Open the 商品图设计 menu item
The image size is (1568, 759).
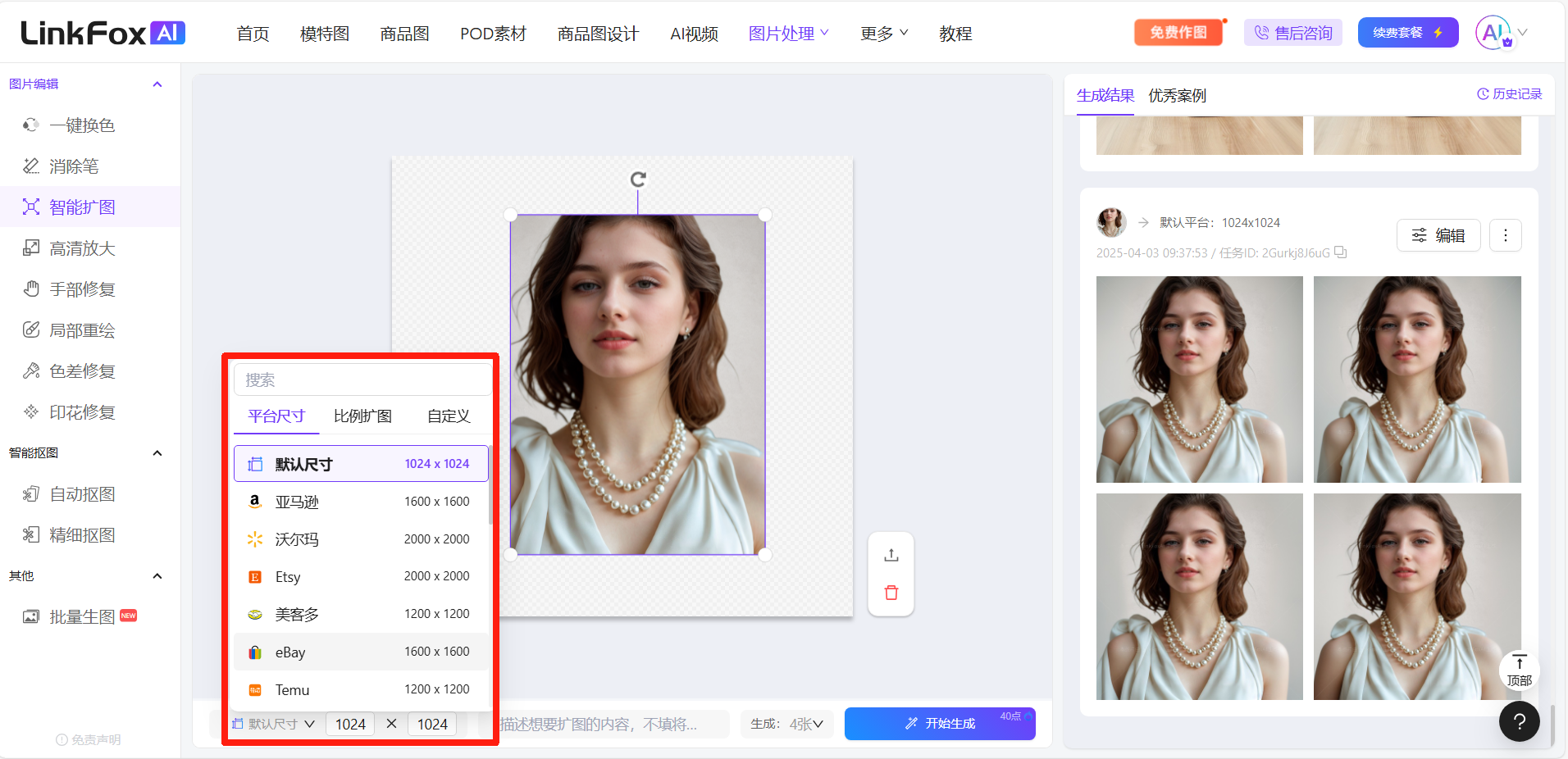point(598,34)
